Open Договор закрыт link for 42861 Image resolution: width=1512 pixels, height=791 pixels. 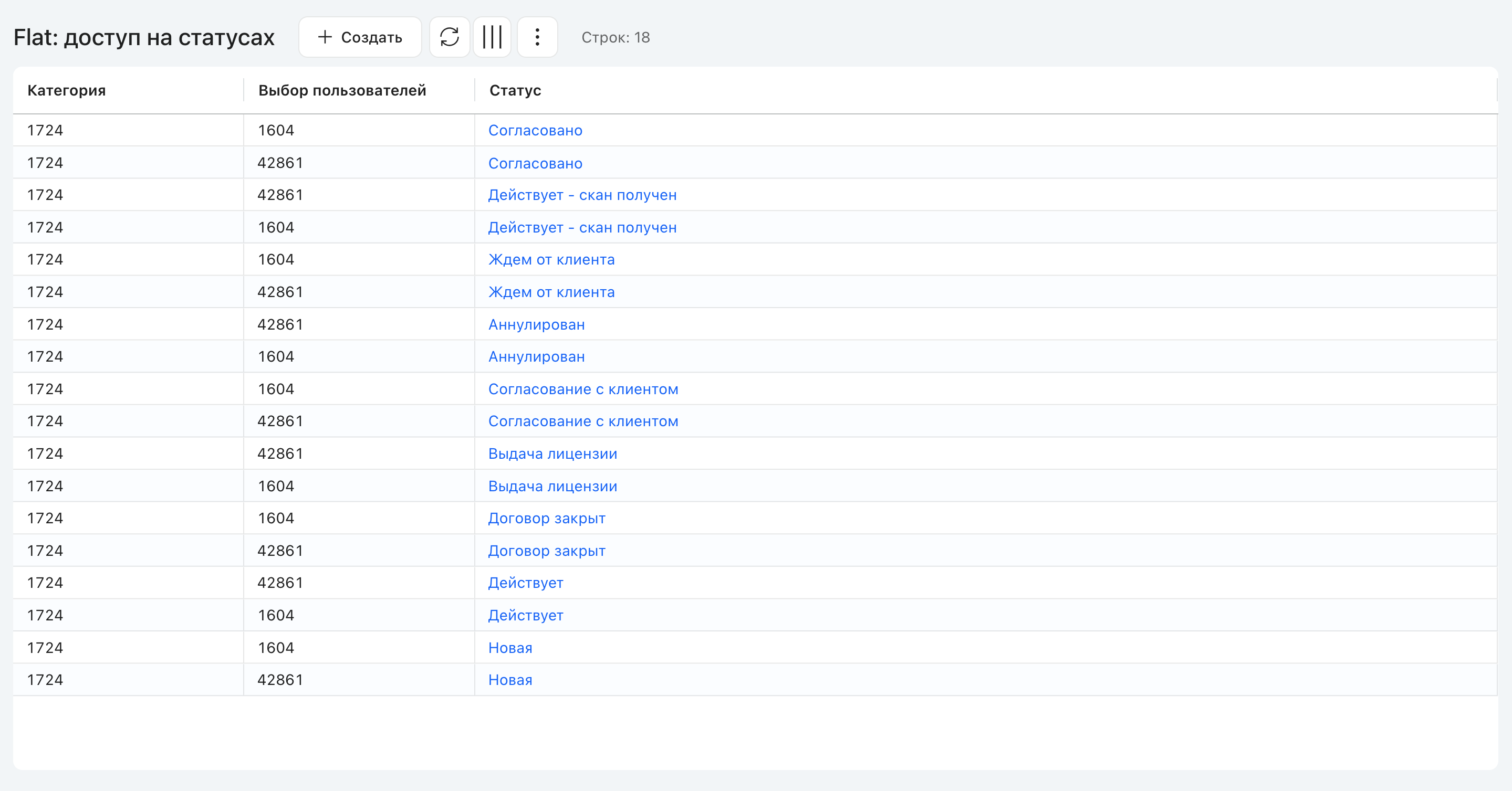pos(547,551)
